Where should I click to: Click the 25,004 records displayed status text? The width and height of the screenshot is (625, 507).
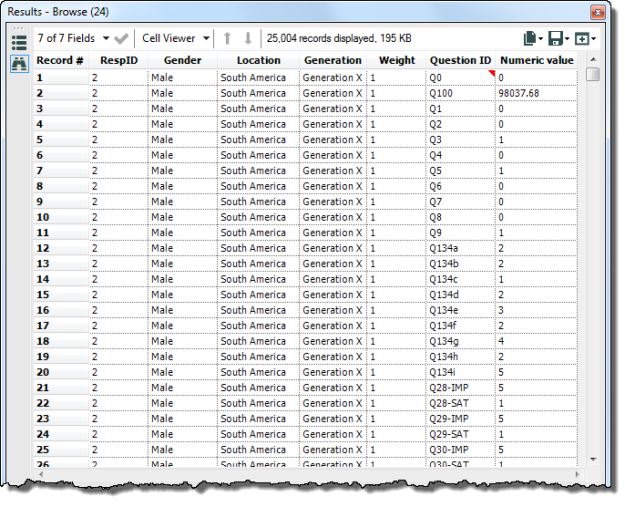coord(339,38)
